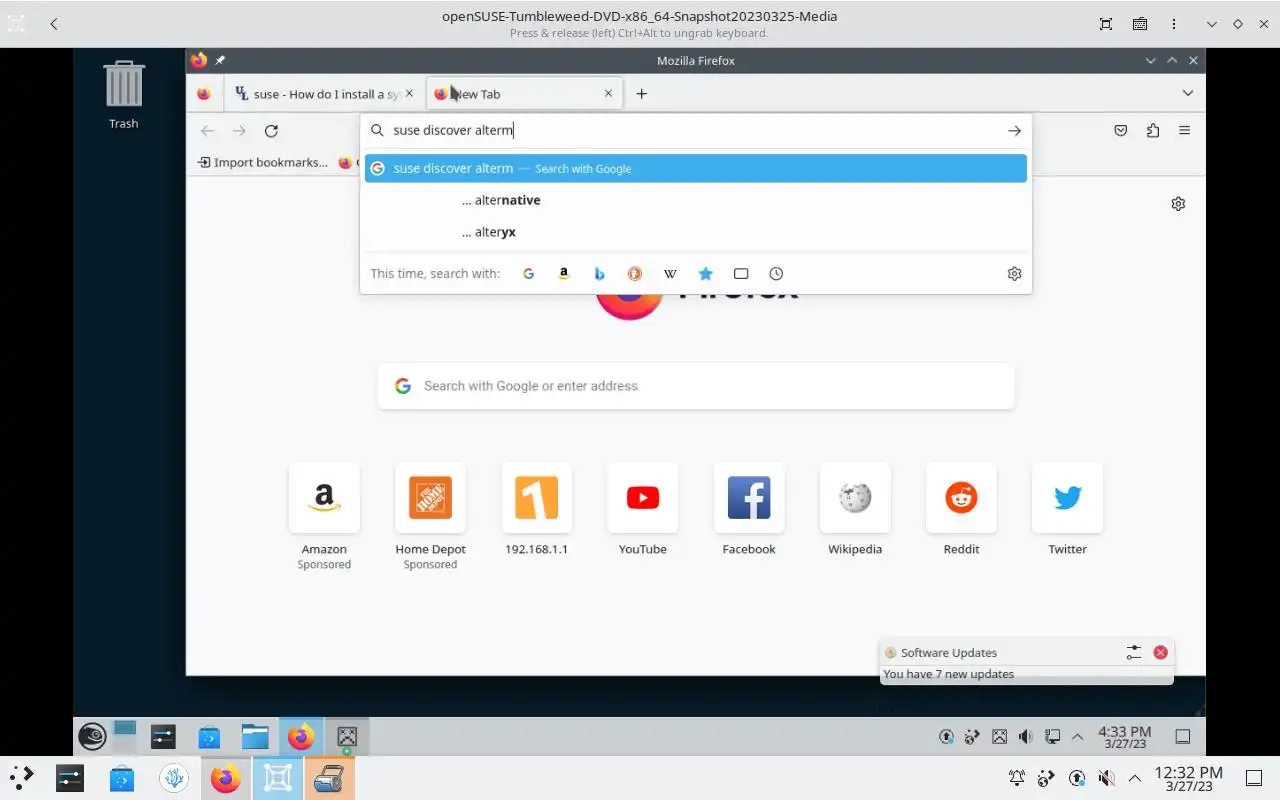Viewport: 1280px width, 800px height.
Task: Configure Software Updates notification settings icon
Action: 1133,652
